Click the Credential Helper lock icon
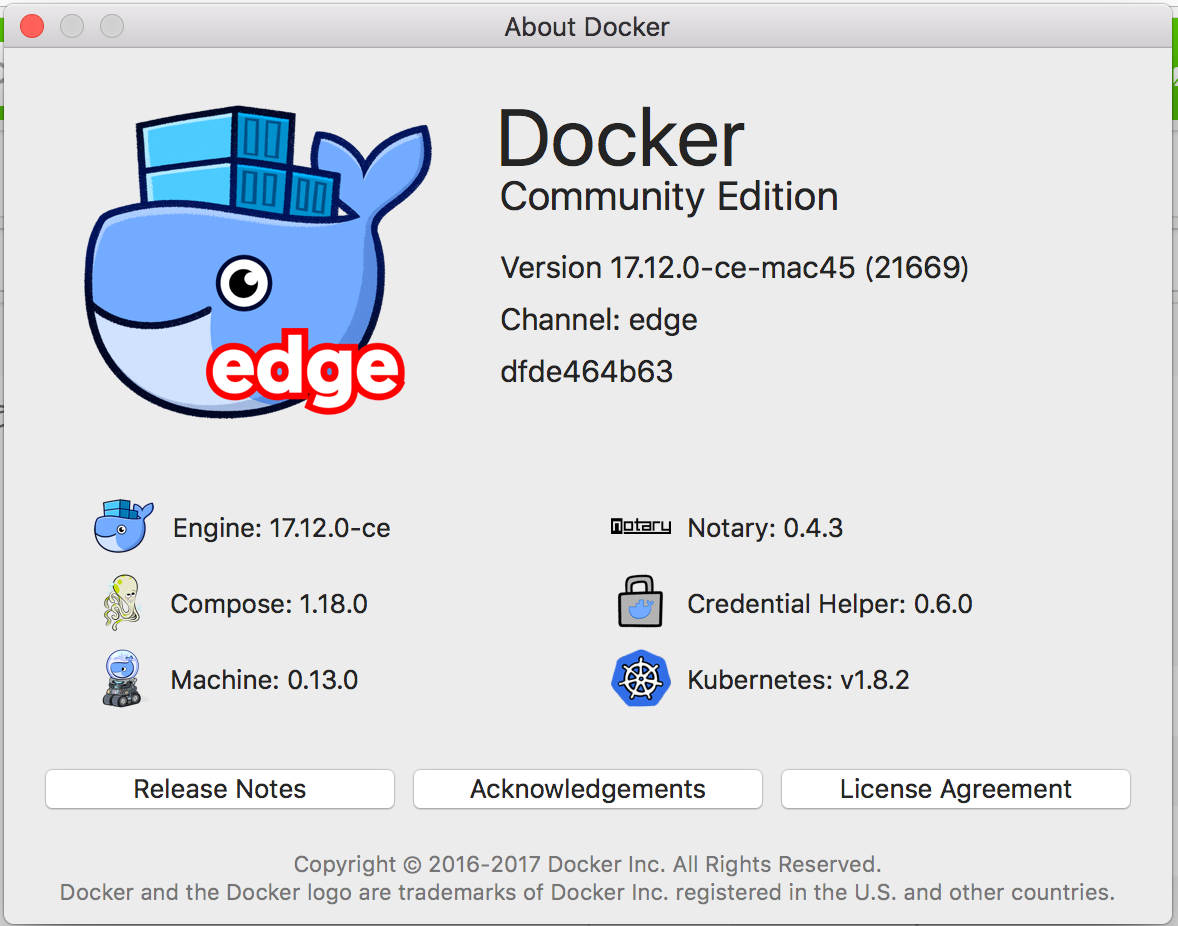Screen dimensions: 1178x926 click(x=640, y=602)
